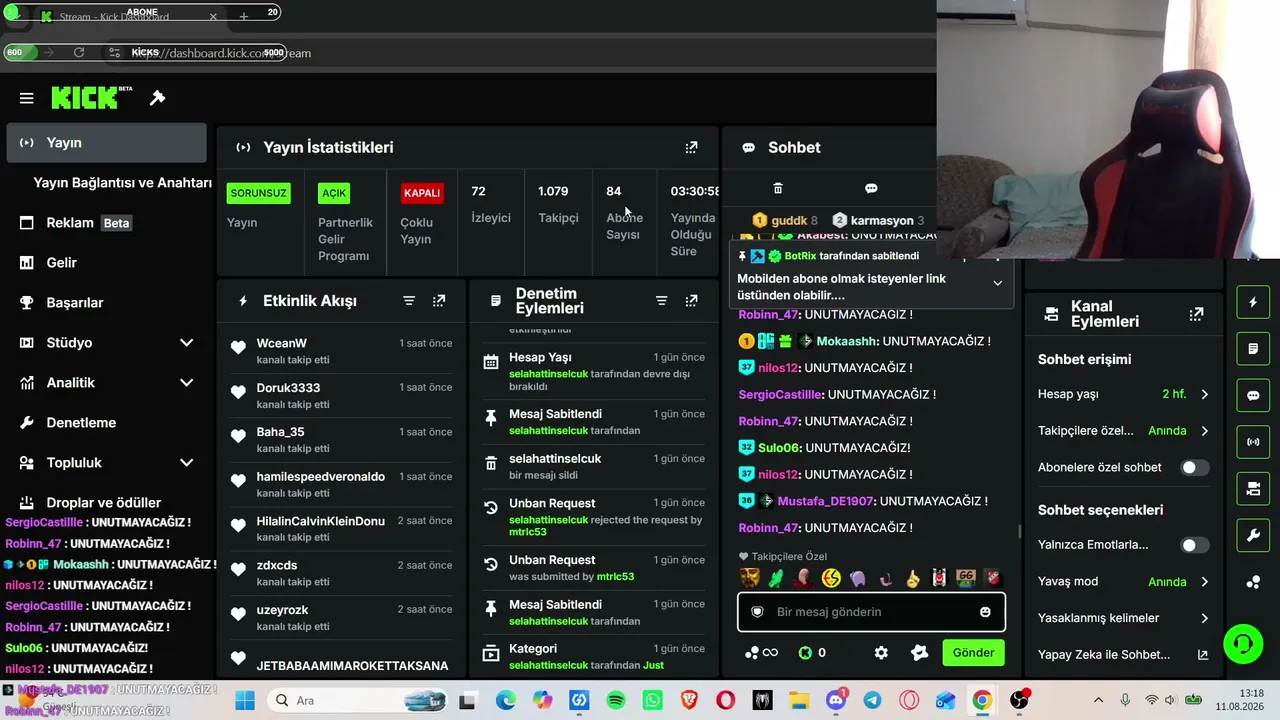1280x720 pixels.
Task: Toggle Yalnızca Emotlarla switch
Action: (x=1194, y=545)
